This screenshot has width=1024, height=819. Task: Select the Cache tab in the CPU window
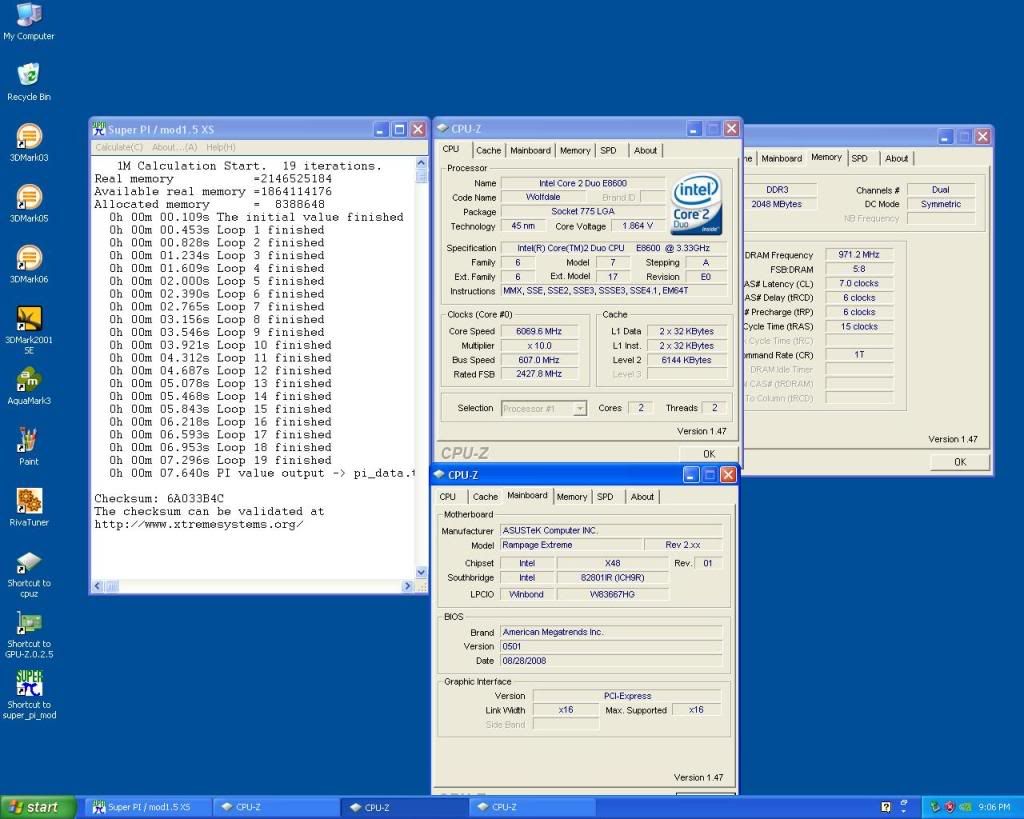(x=488, y=150)
